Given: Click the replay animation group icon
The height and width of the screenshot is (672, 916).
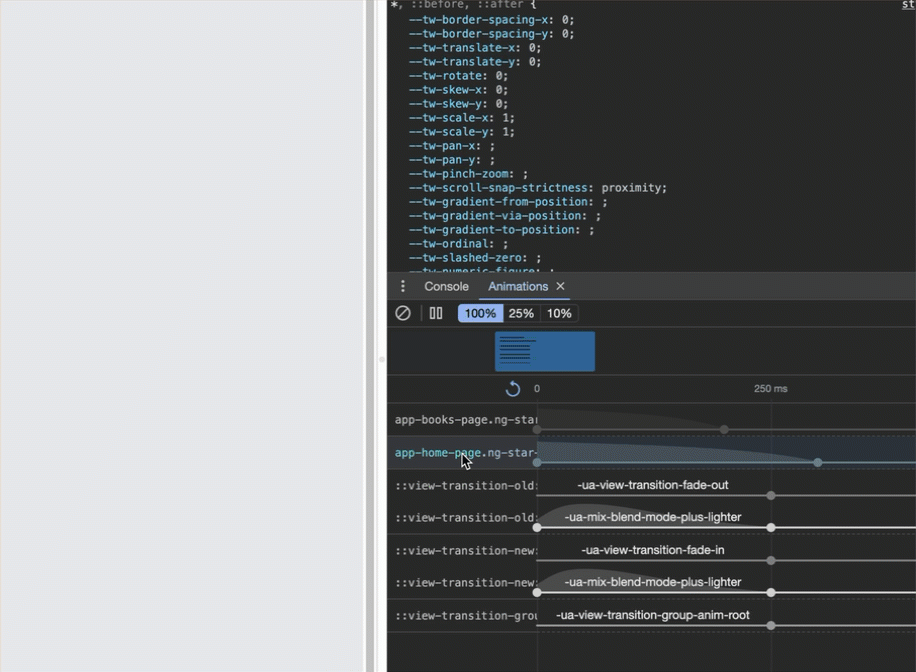Looking at the screenshot, I should click(513, 389).
